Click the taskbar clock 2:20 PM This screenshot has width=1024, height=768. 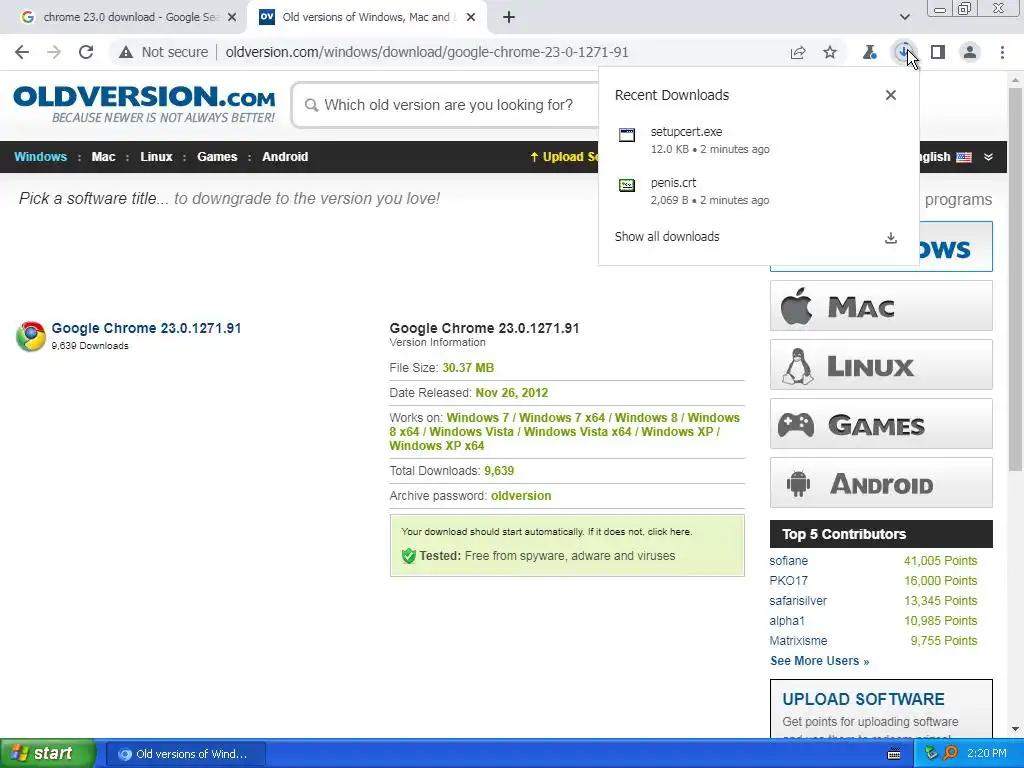pyautogui.click(x=987, y=754)
